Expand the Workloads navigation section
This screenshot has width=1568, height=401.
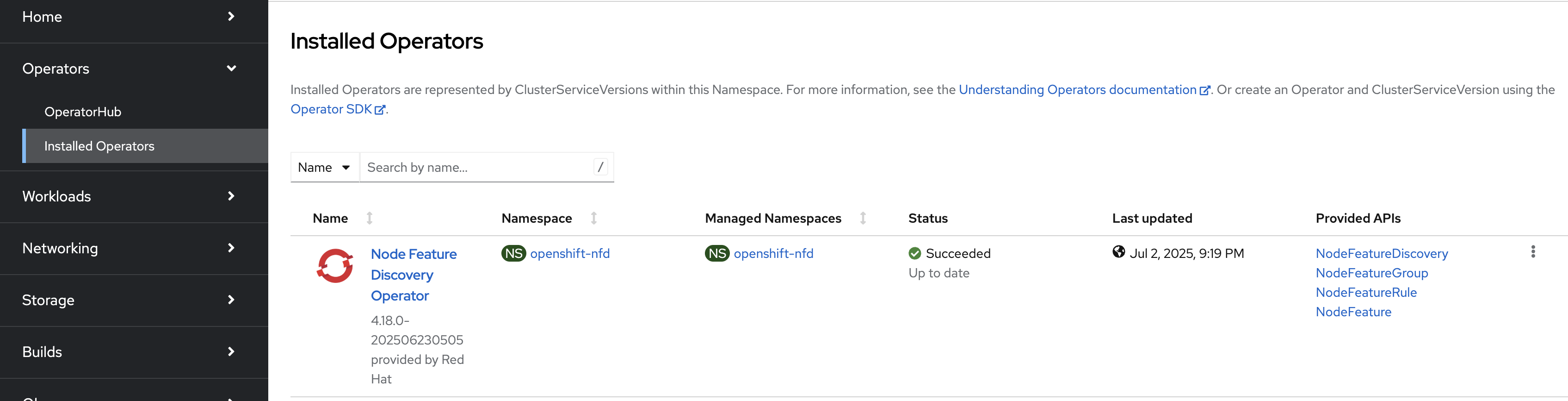click(x=134, y=196)
